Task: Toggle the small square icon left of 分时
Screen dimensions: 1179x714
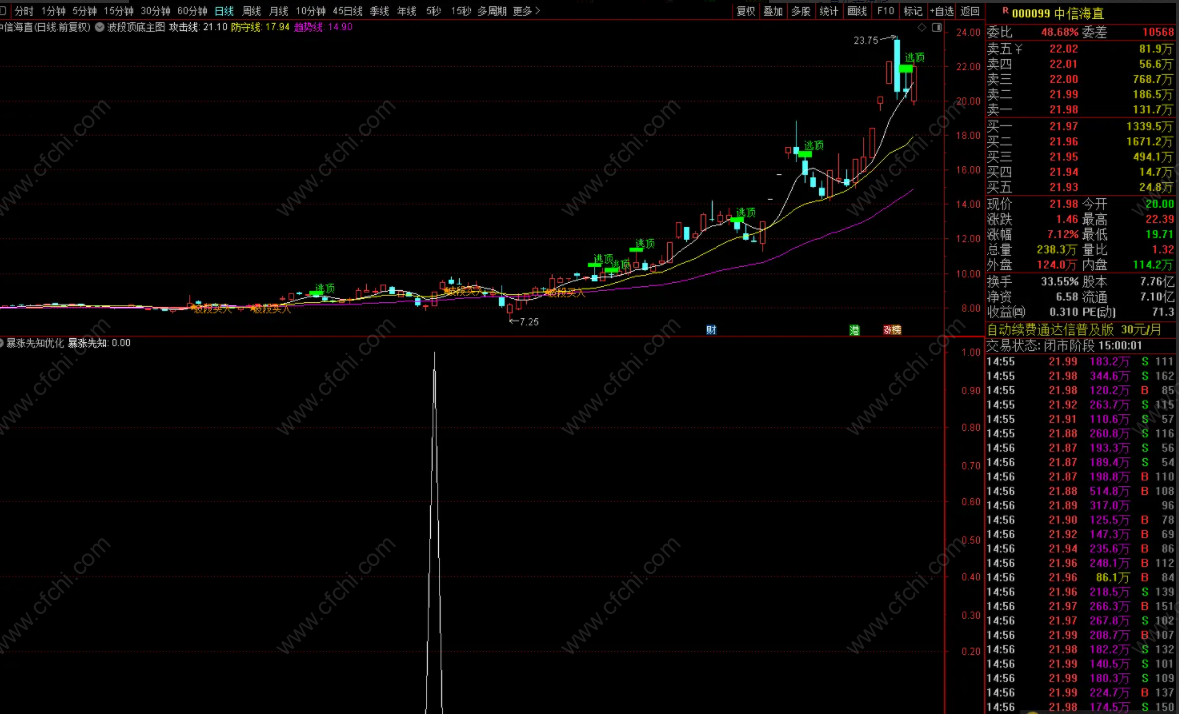Action: [3, 11]
